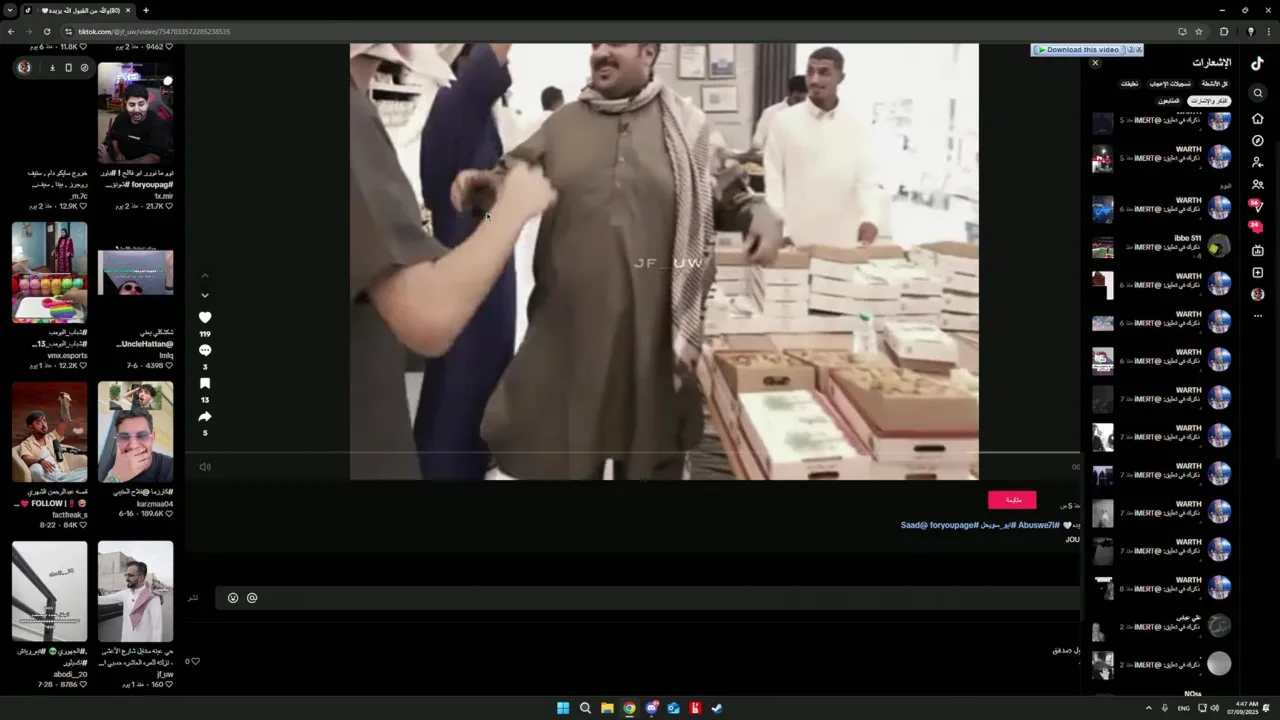Image resolution: width=1280 pixels, height=720 pixels.
Task: Reload the page in Chrome
Action: (x=46, y=31)
